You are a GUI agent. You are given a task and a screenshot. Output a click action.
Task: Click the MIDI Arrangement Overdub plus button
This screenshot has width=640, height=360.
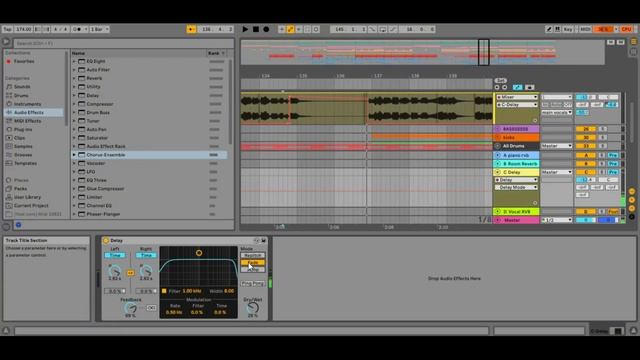(x=282, y=29)
